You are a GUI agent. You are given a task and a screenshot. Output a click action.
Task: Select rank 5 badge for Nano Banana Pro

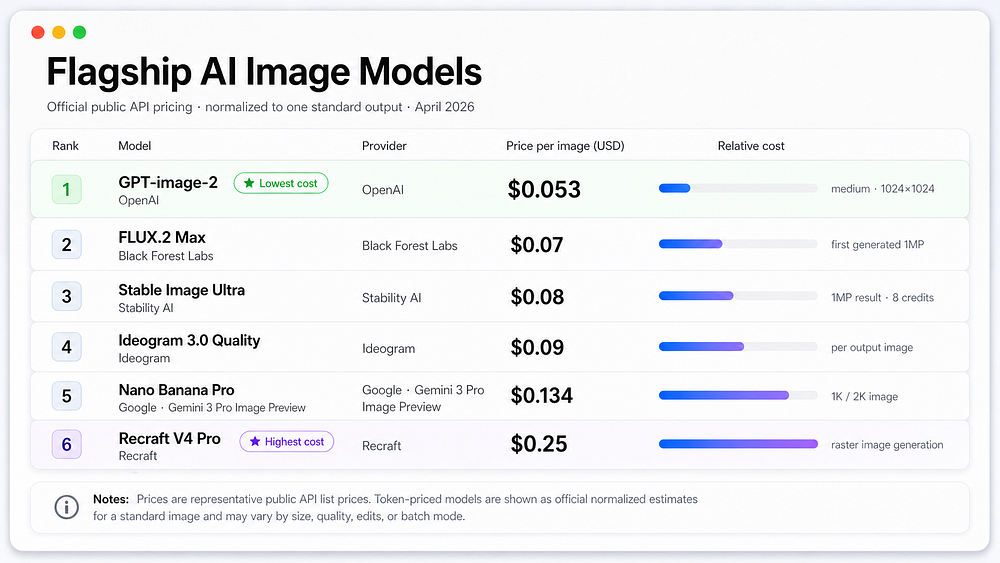tap(66, 396)
